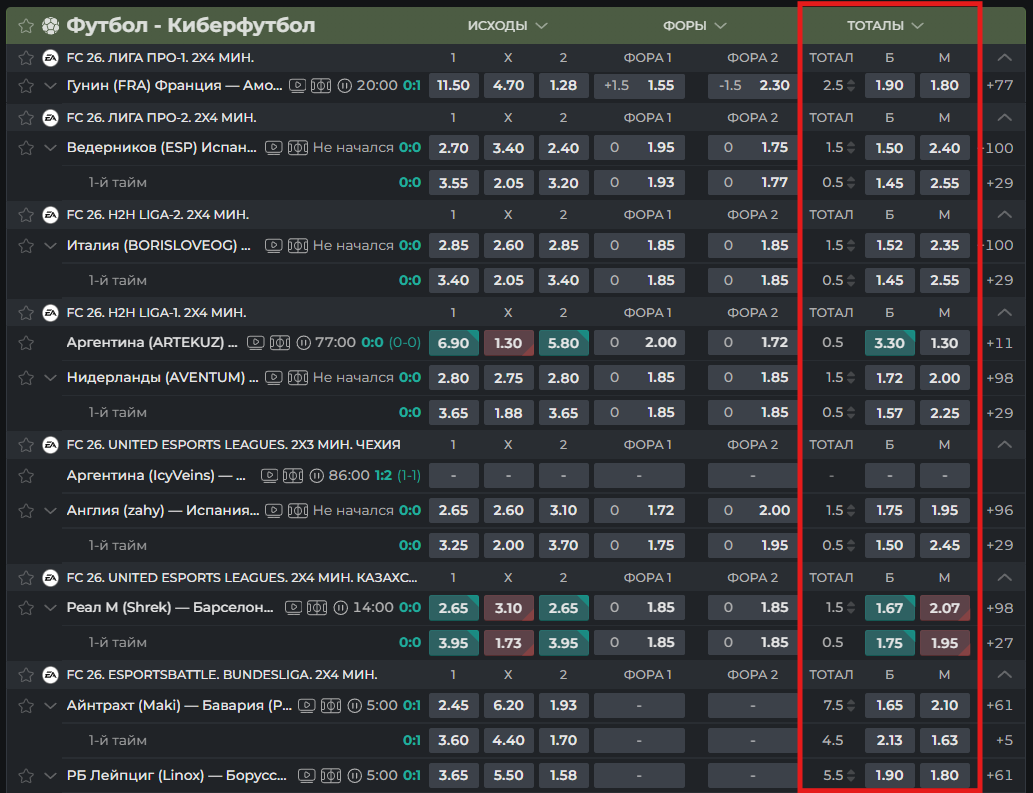The height and width of the screenshot is (793, 1033).
Task: Collapse the Нидерланды (AVENTUM) match row chevron
Action: click(51, 378)
